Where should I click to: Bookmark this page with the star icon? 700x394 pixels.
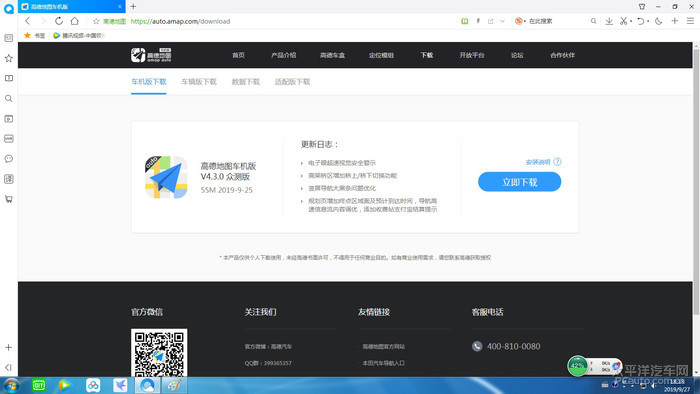(x=96, y=21)
